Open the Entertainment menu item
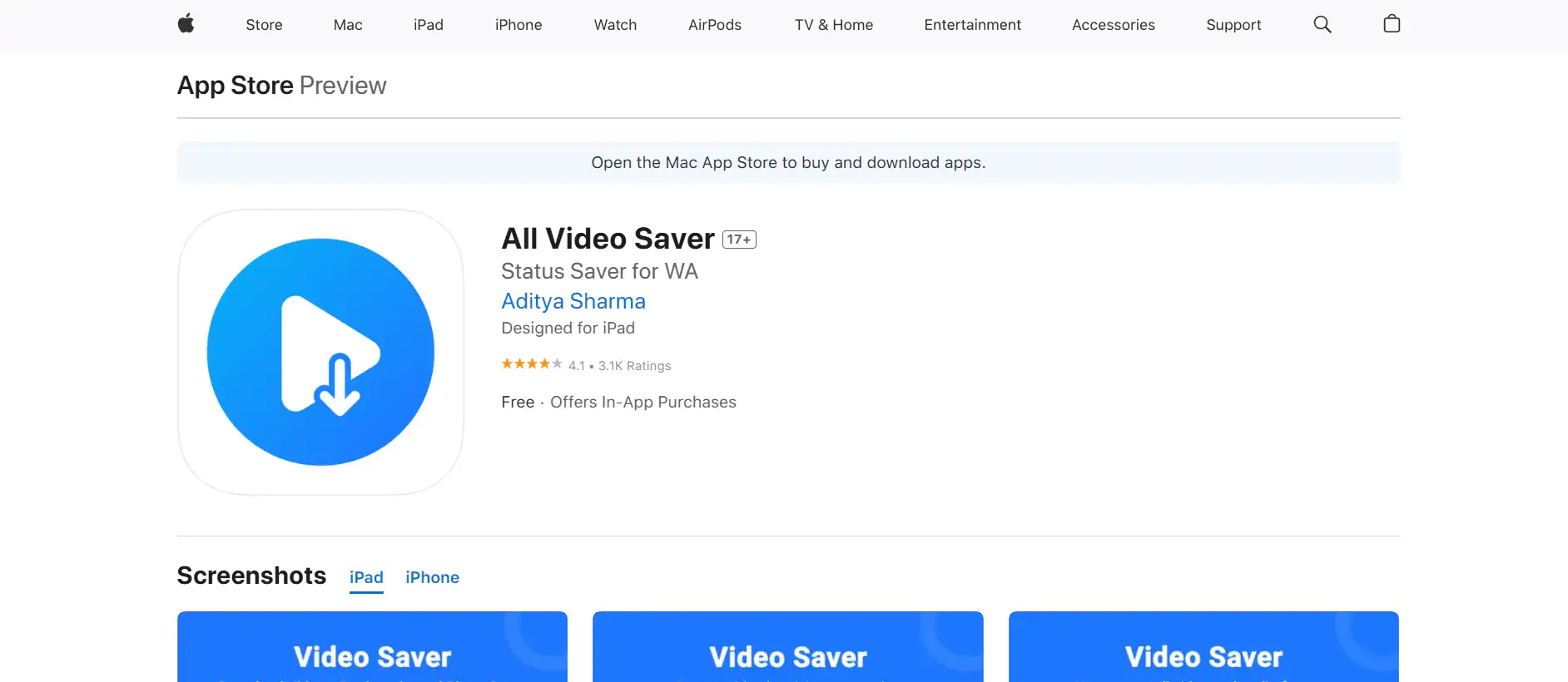 972,25
